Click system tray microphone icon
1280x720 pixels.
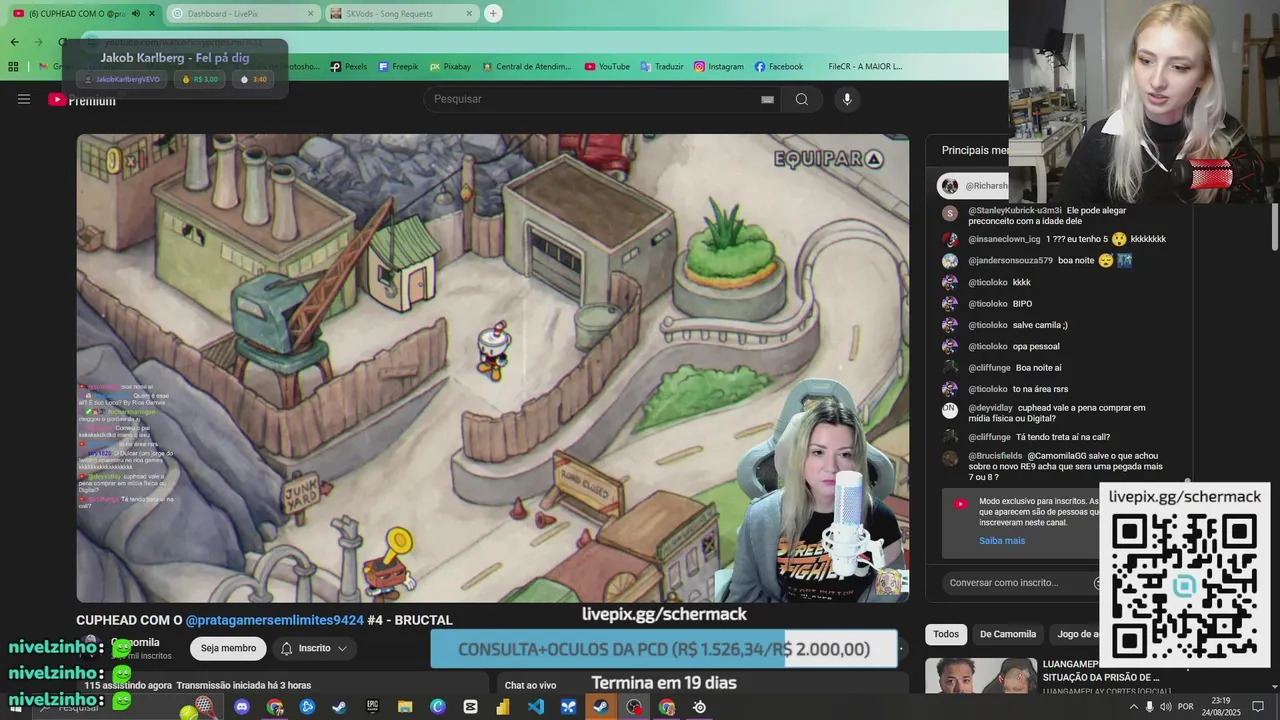(1149, 707)
